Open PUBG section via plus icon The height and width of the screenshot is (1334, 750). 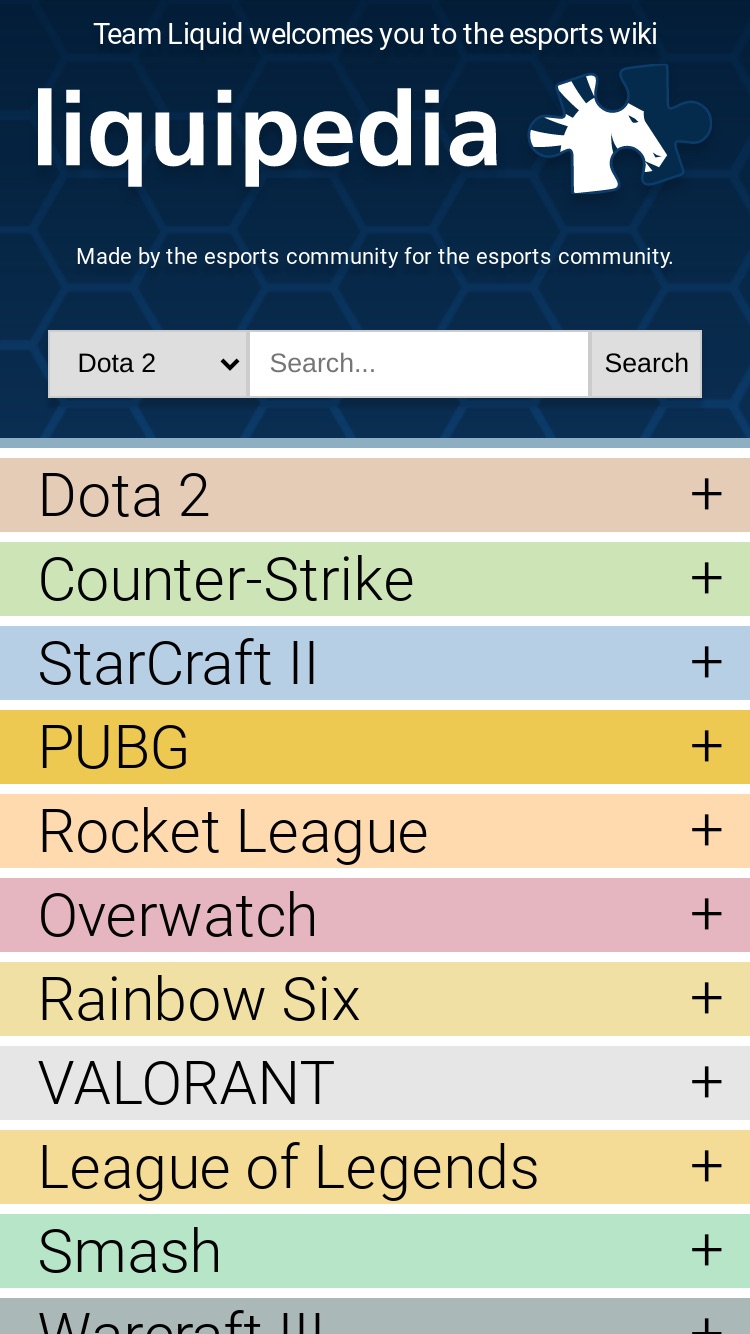(706, 747)
